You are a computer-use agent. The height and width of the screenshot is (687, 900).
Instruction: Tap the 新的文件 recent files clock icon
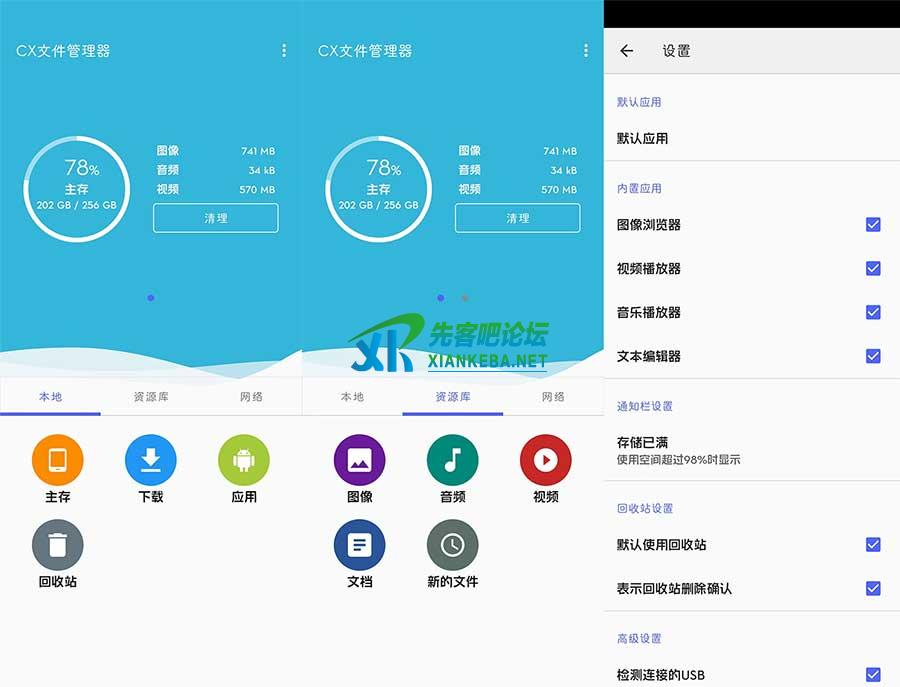[x=452, y=545]
